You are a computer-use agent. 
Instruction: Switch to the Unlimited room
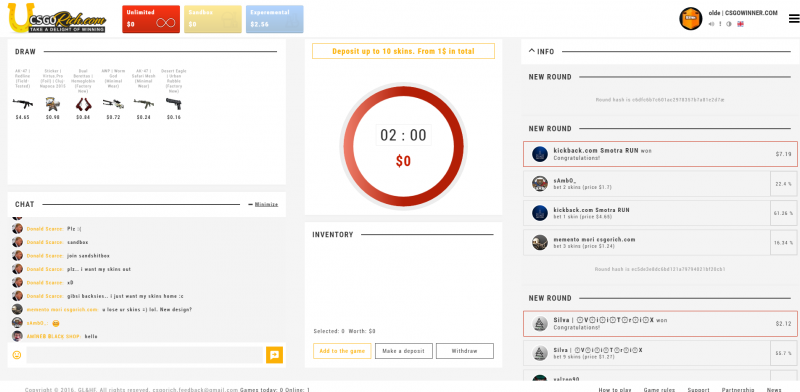pos(151,19)
